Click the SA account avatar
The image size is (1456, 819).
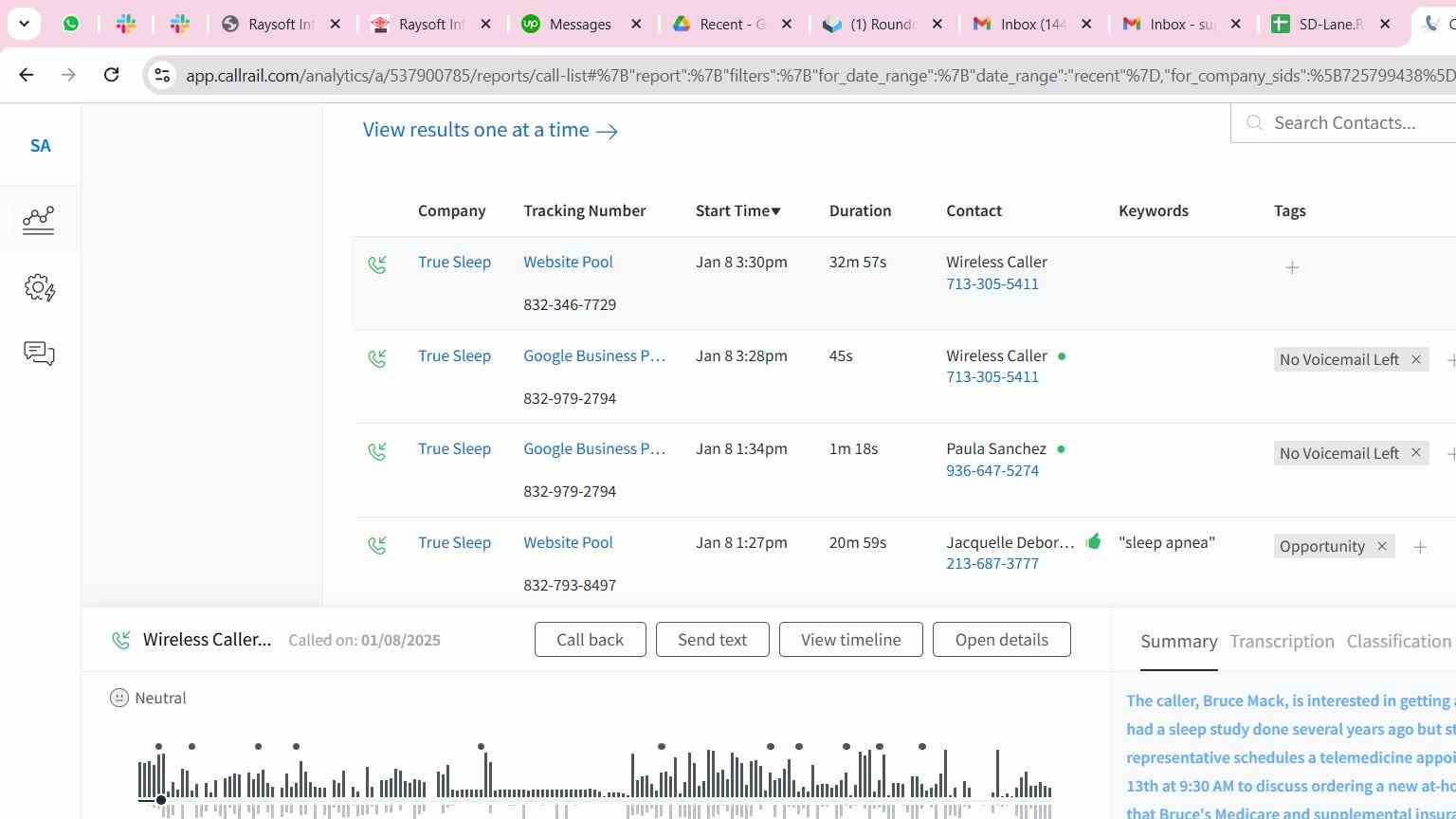pyautogui.click(x=40, y=146)
